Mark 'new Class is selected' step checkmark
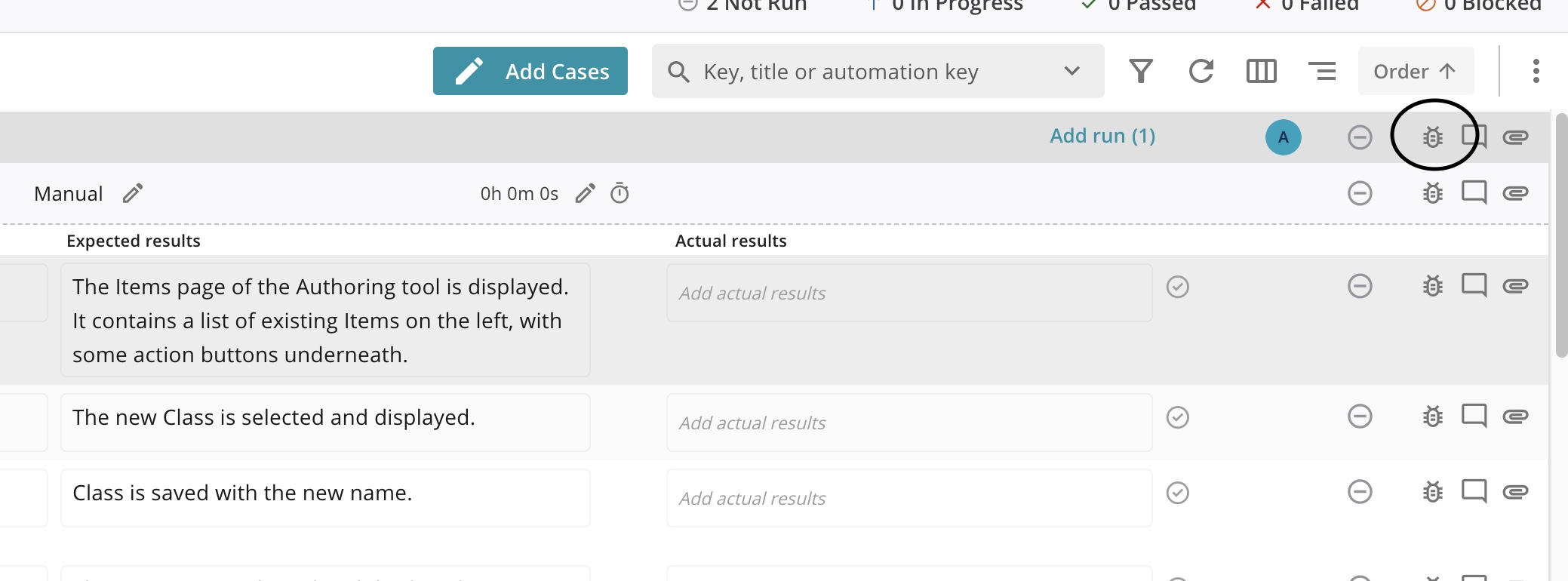This screenshot has width=1568, height=581. 1177,417
